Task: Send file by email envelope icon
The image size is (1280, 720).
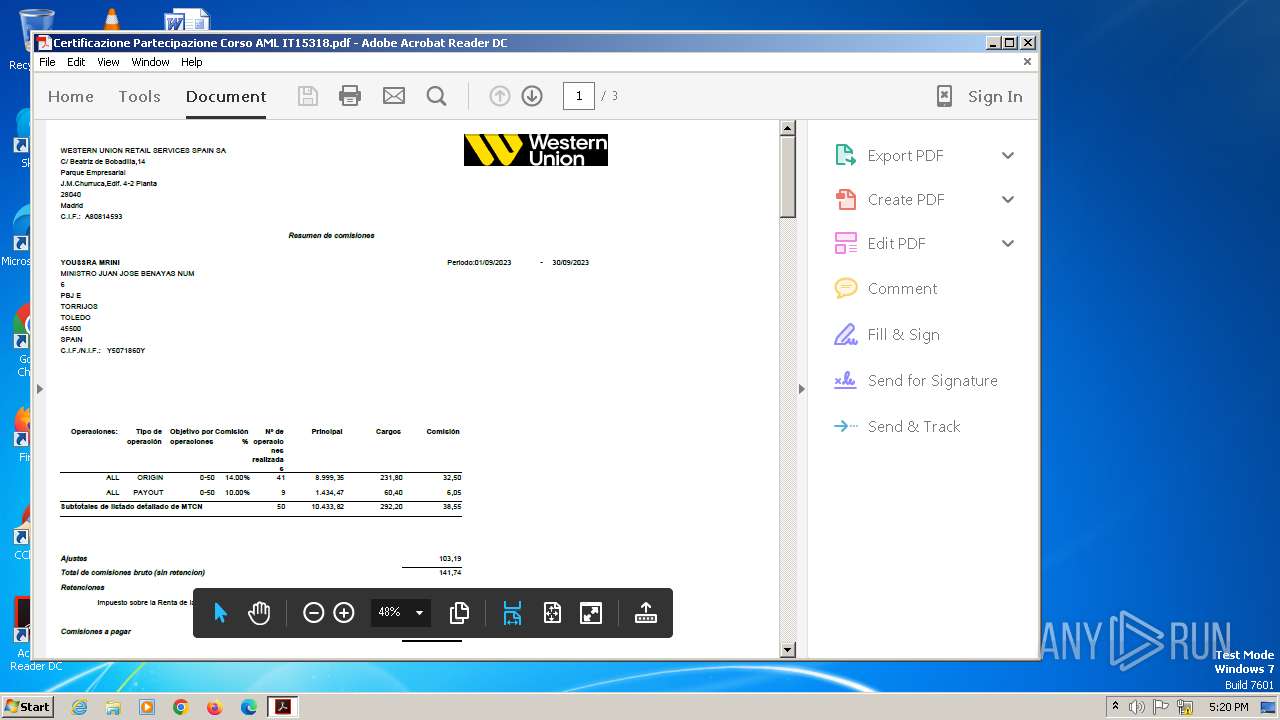Action: pos(394,96)
